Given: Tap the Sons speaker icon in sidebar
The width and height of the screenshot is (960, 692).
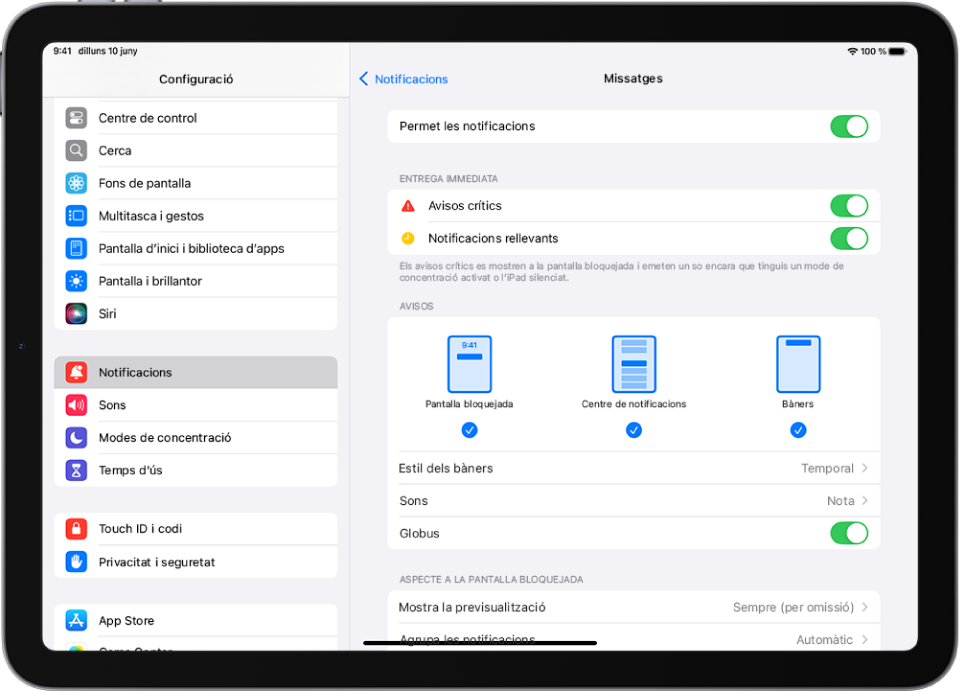Looking at the screenshot, I should coord(76,405).
